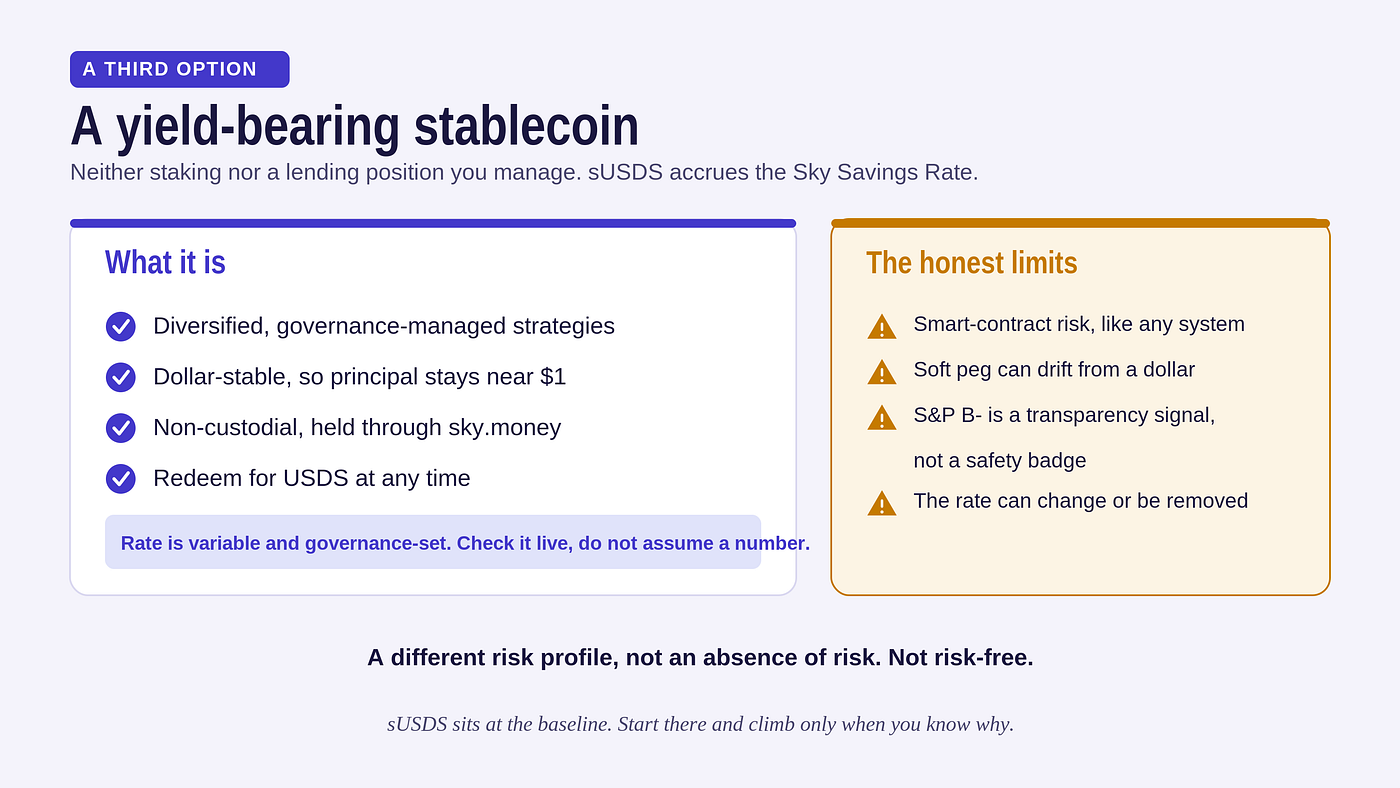1400x788 pixels.
Task: Click the blue bar atop left card
Action: 433,223
